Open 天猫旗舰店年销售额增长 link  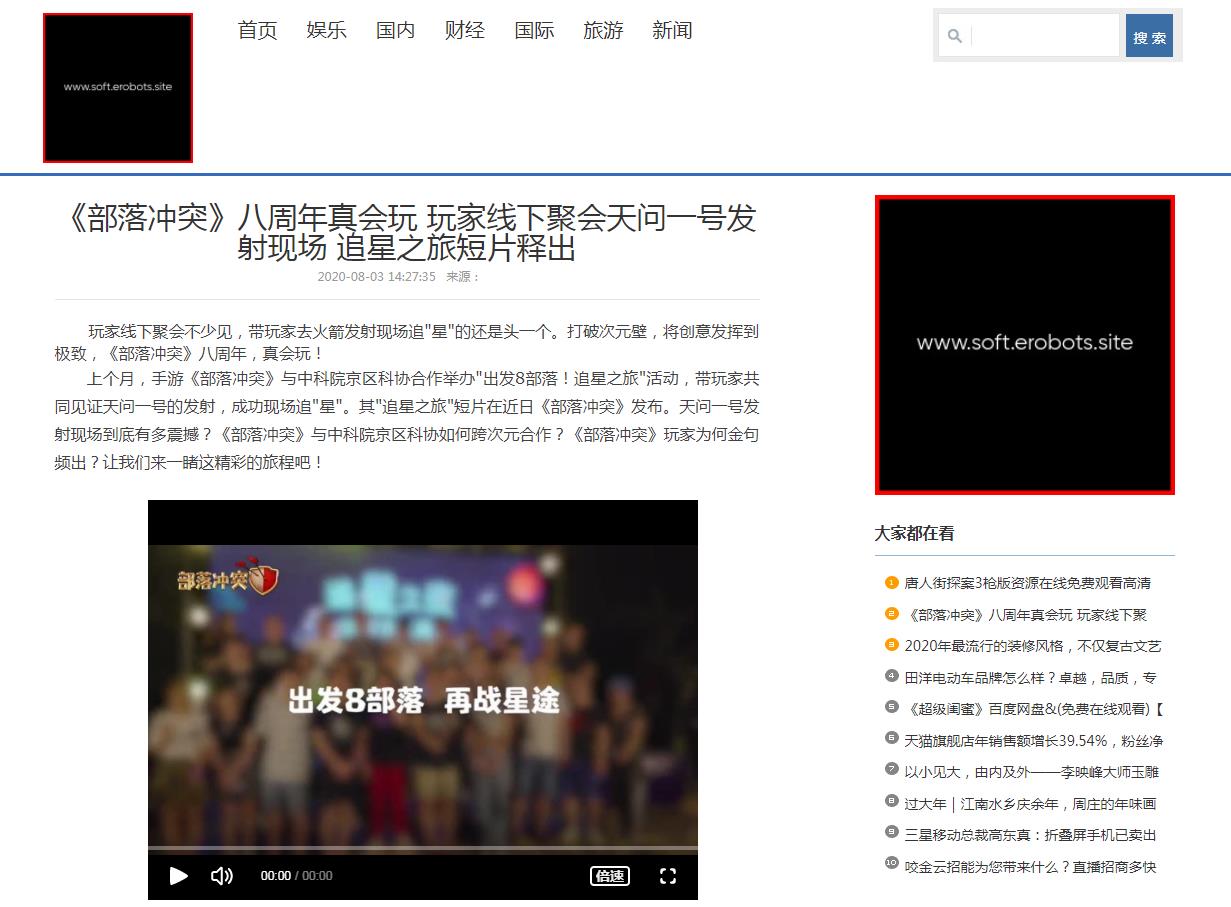click(x=1033, y=741)
